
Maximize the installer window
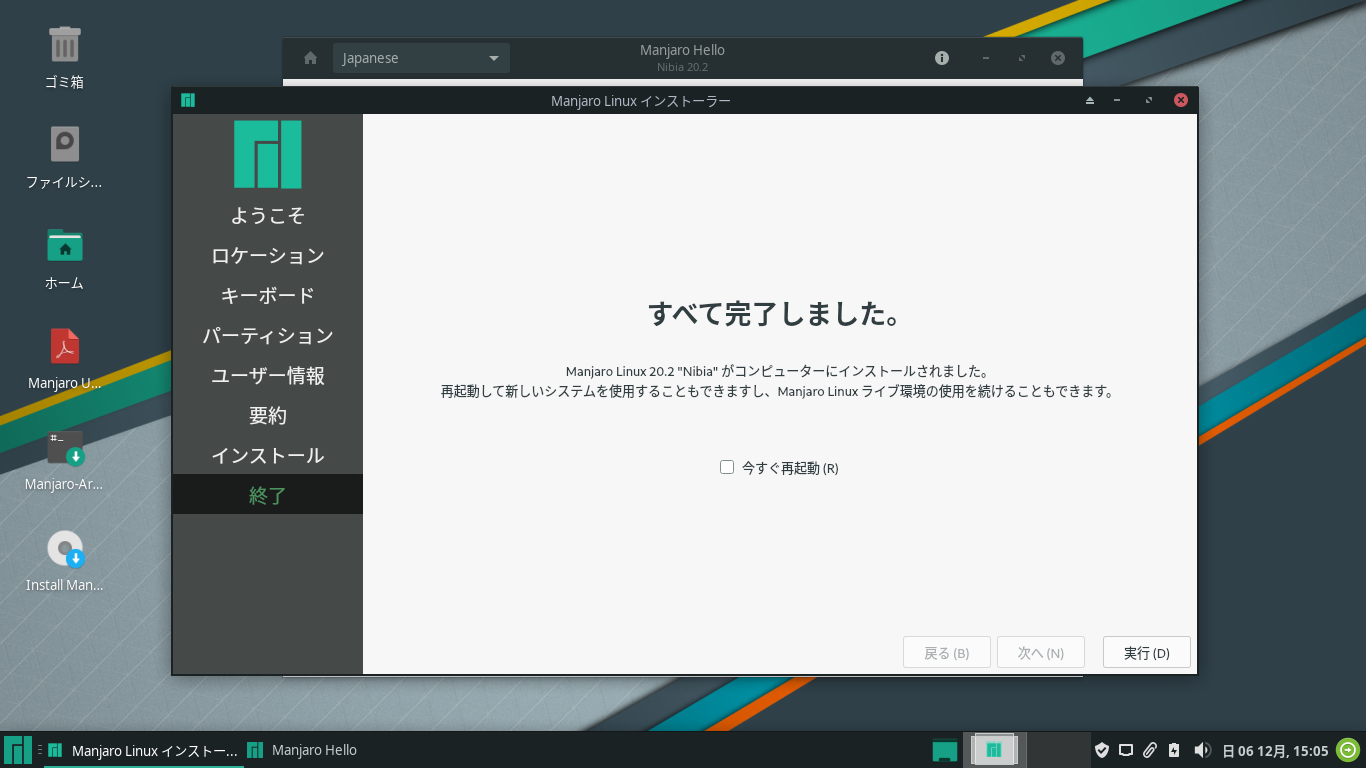point(1149,100)
